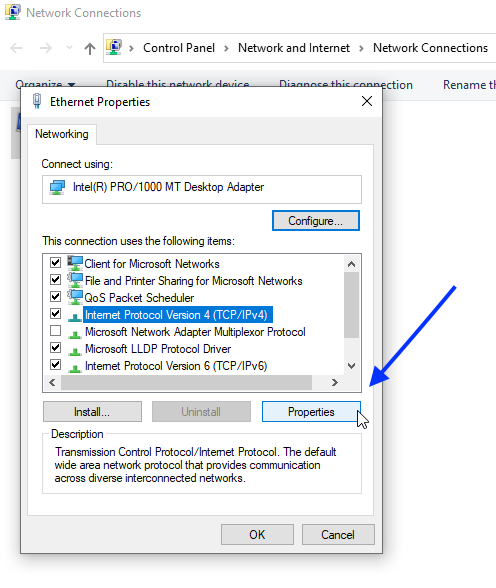Click the horizontal scroll right arrow
Viewport: 496px width, 588px height.
(334, 382)
